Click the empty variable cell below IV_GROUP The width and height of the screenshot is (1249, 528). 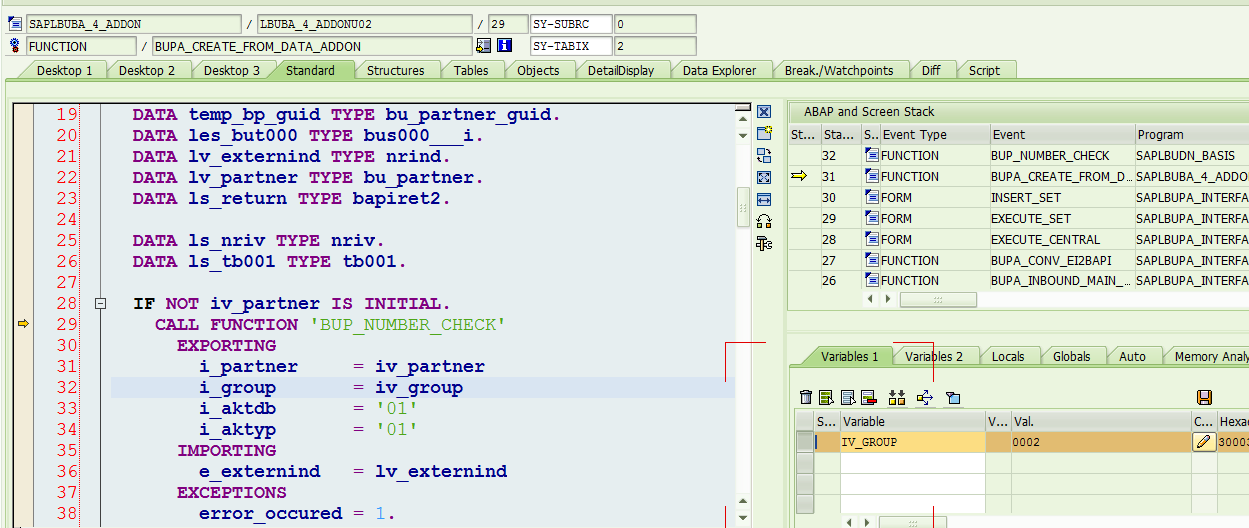tap(912, 462)
